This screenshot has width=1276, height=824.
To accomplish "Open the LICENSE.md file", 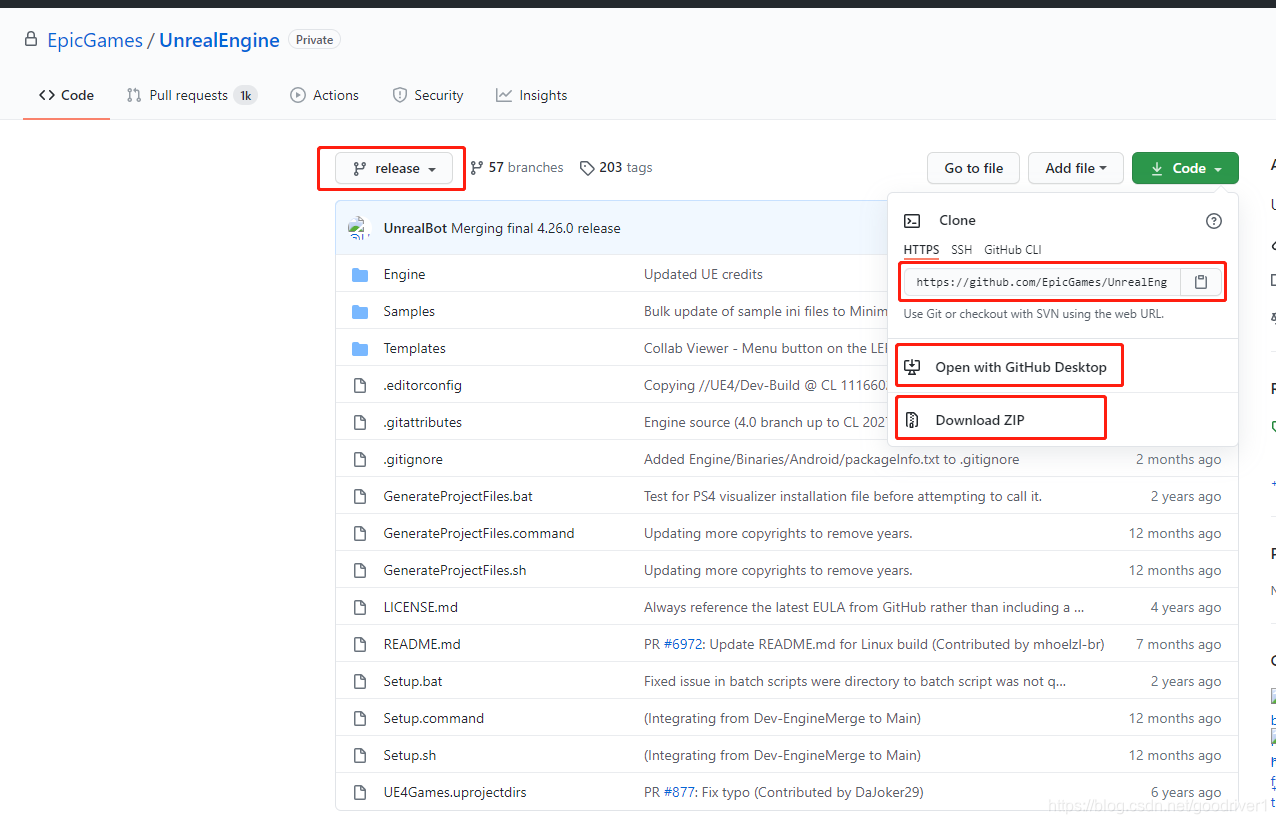I will [420, 607].
